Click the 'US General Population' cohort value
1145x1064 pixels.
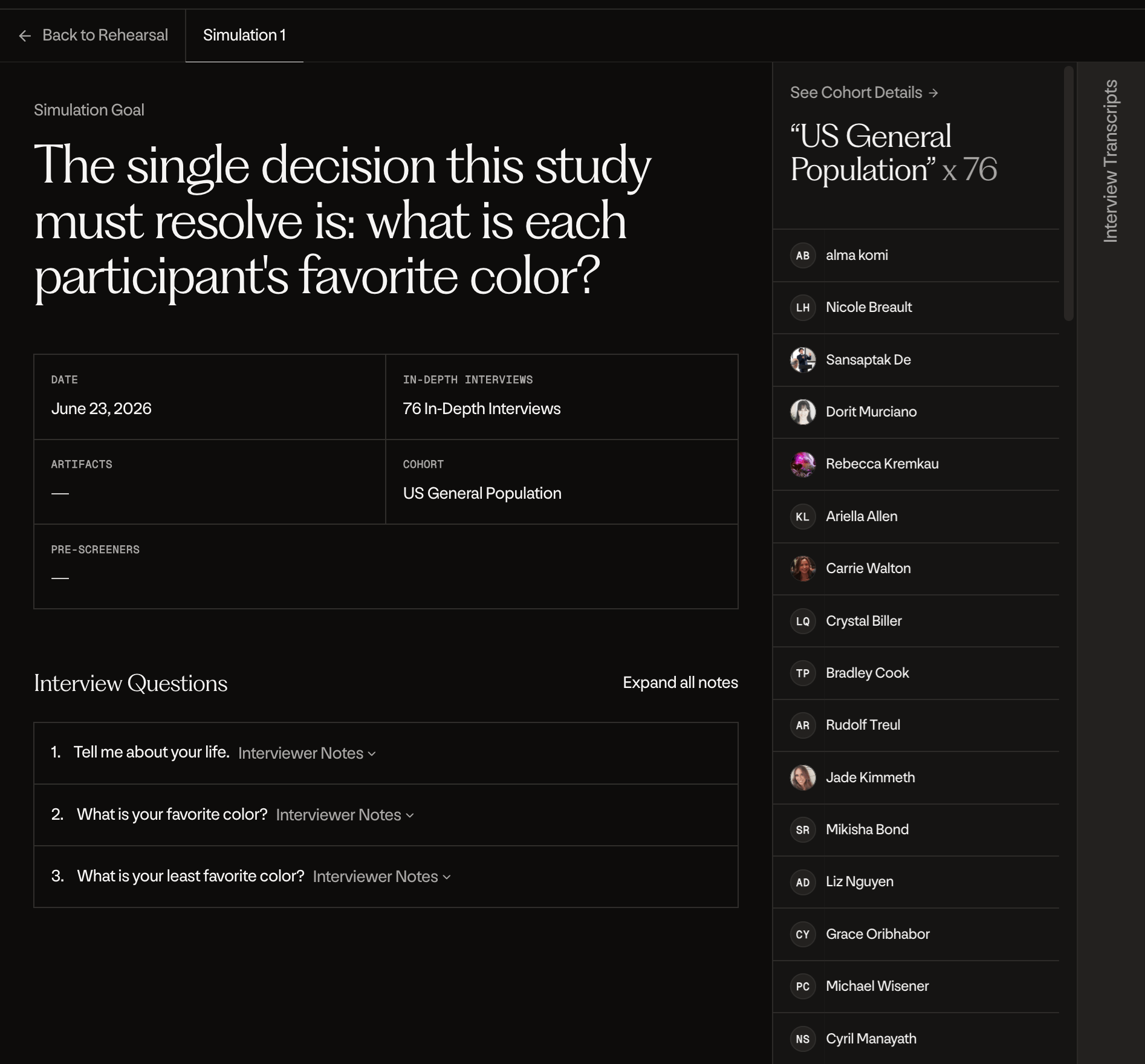(x=482, y=493)
